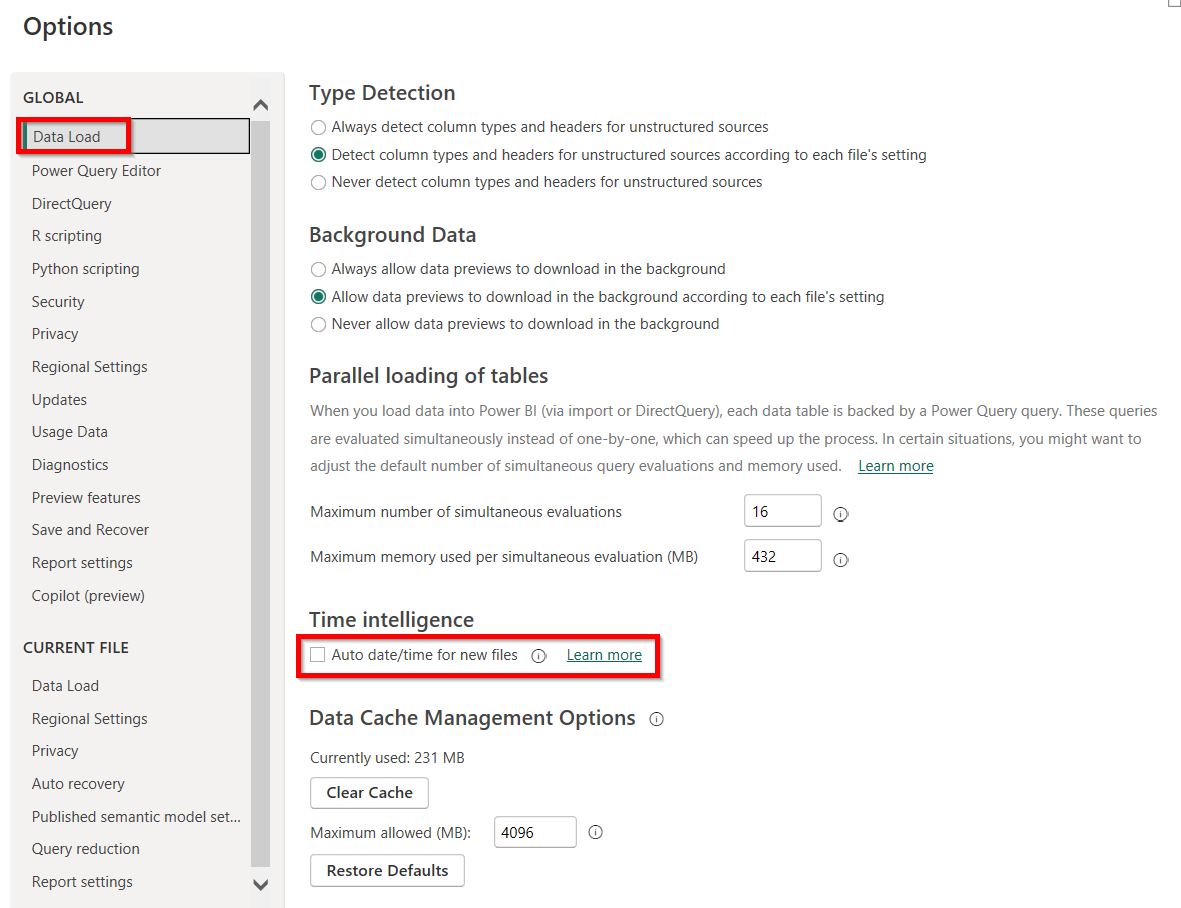1181x908 pixels.
Task: Click the Options dialog title
Action: click(x=68, y=26)
